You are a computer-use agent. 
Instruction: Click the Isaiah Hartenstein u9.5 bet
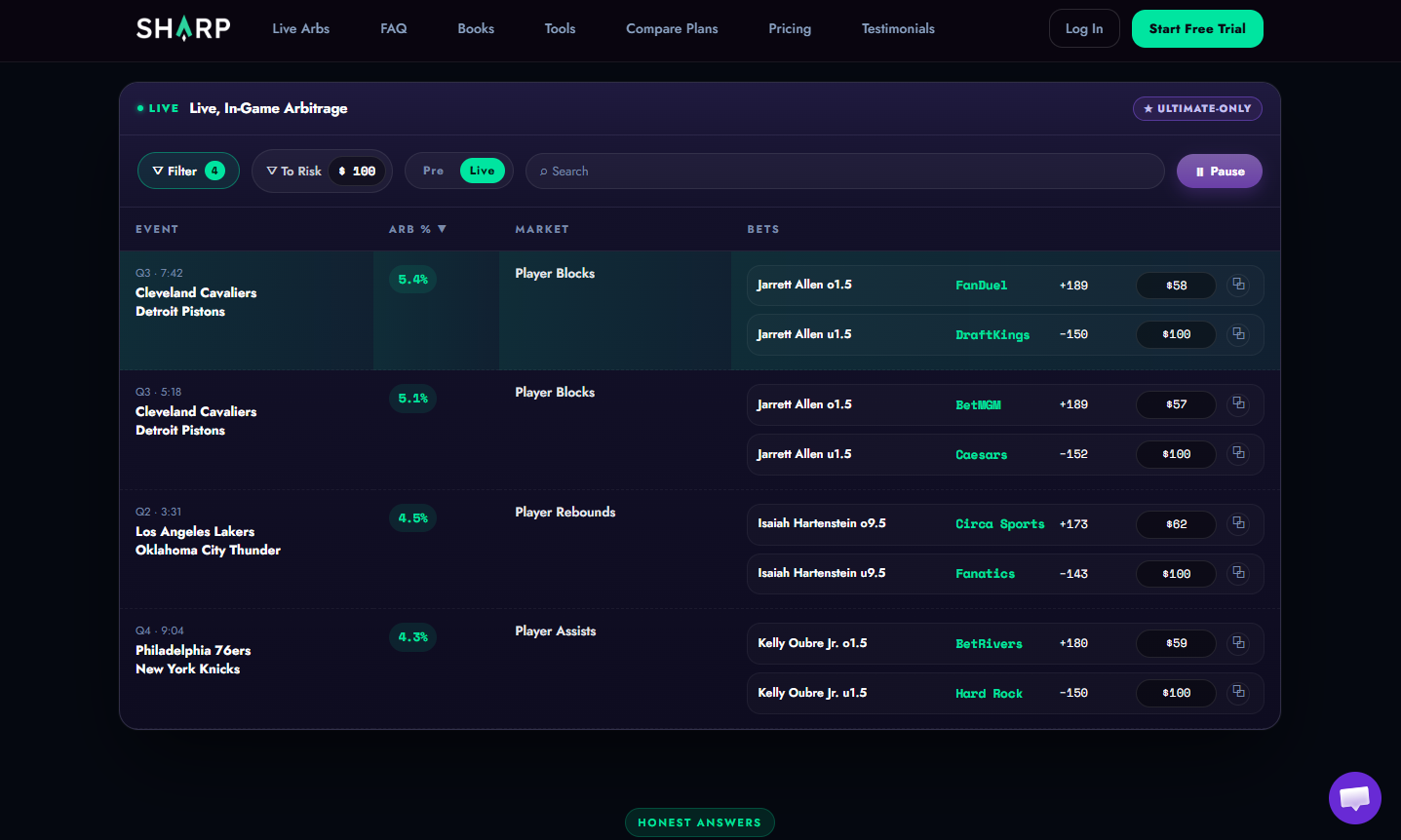pyautogui.click(x=822, y=573)
